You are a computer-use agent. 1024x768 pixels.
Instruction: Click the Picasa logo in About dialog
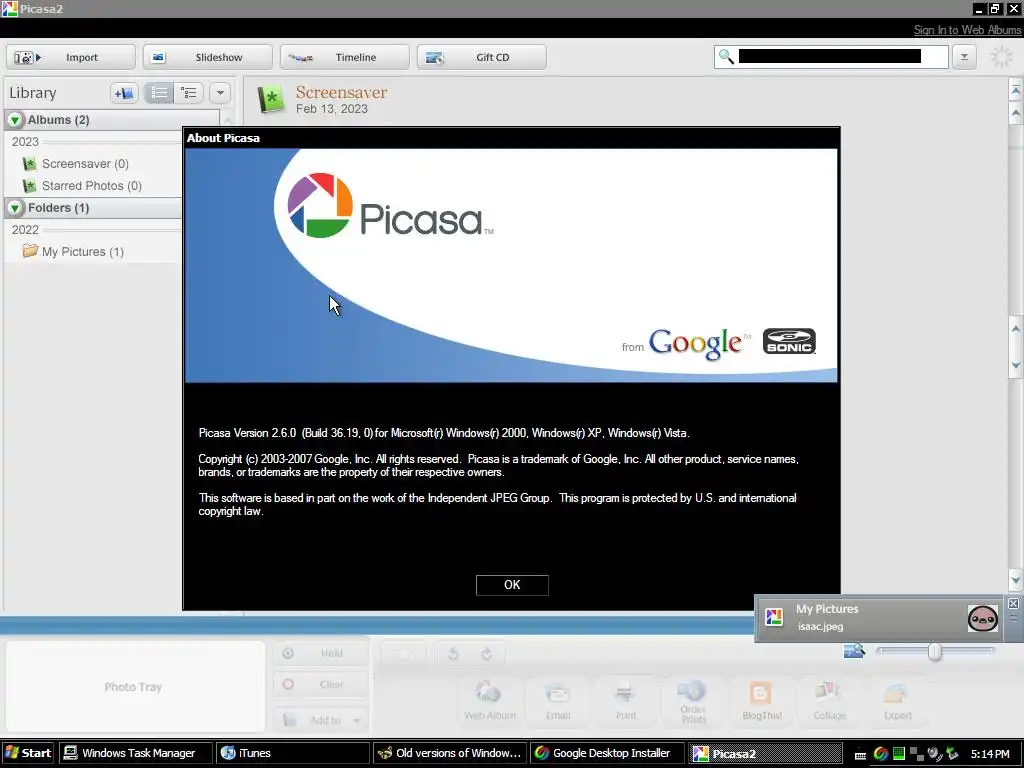(390, 206)
